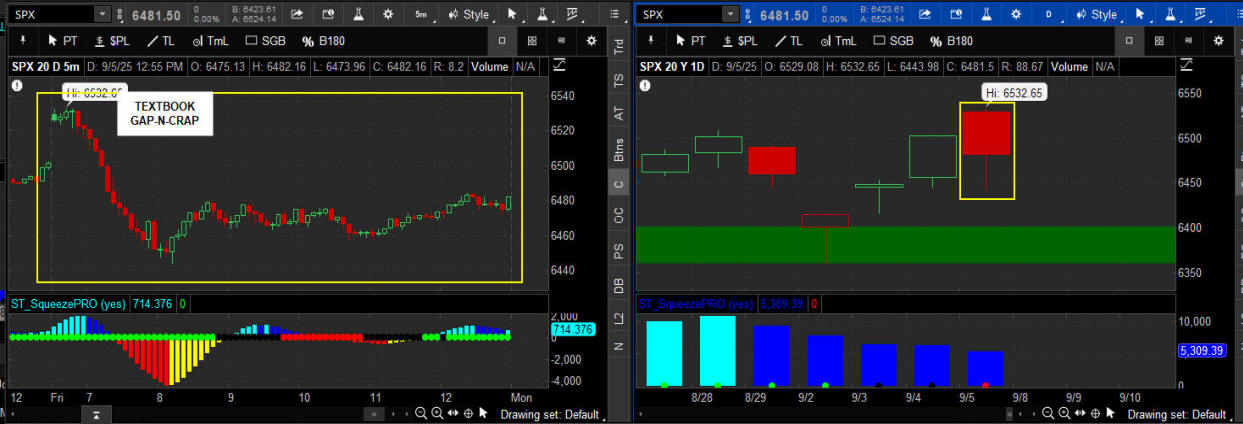This screenshot has height=424, width=1243.
Task: Open Drawing set: Default menu on right chart
Action: 1175,414
